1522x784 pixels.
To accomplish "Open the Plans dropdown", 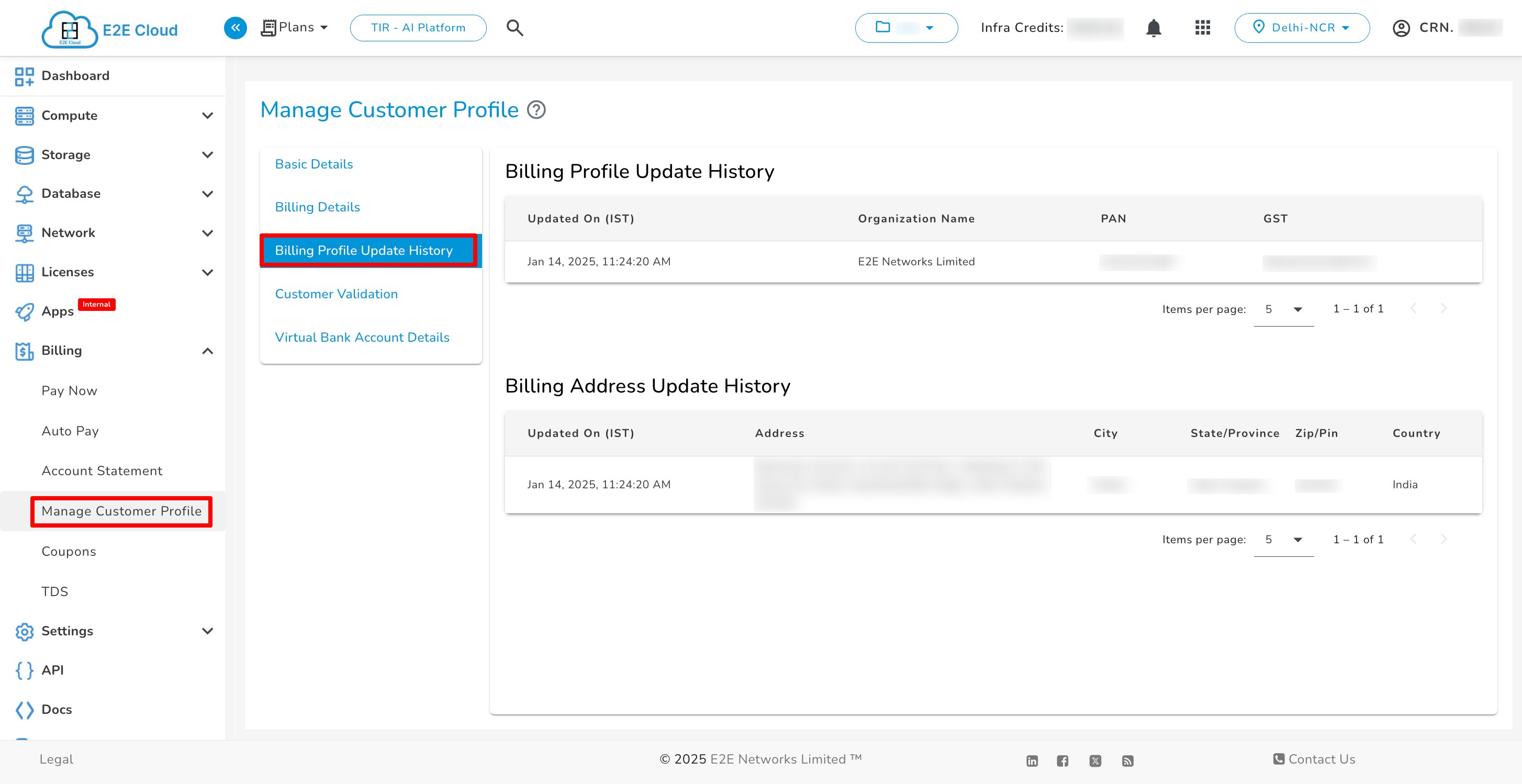I will pyautogui.click(x=295, y=28).
